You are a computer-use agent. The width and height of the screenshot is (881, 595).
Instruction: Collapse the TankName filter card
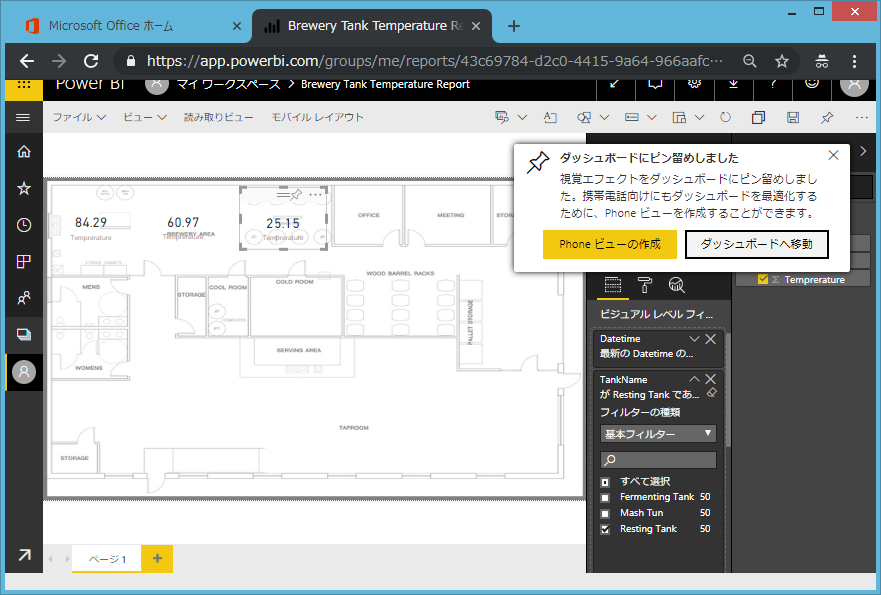694,379
